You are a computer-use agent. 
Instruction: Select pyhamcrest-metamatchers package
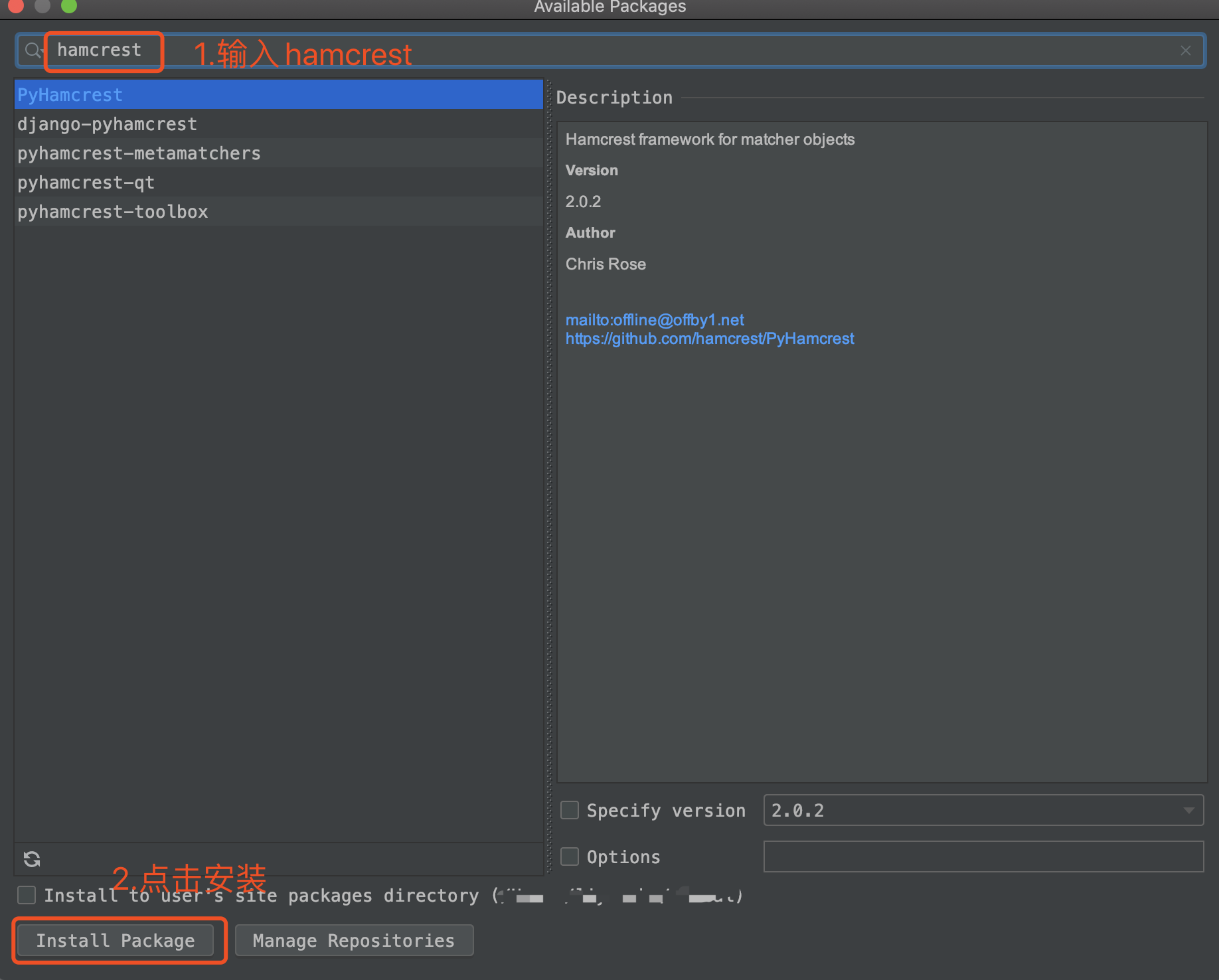[279, 153]
